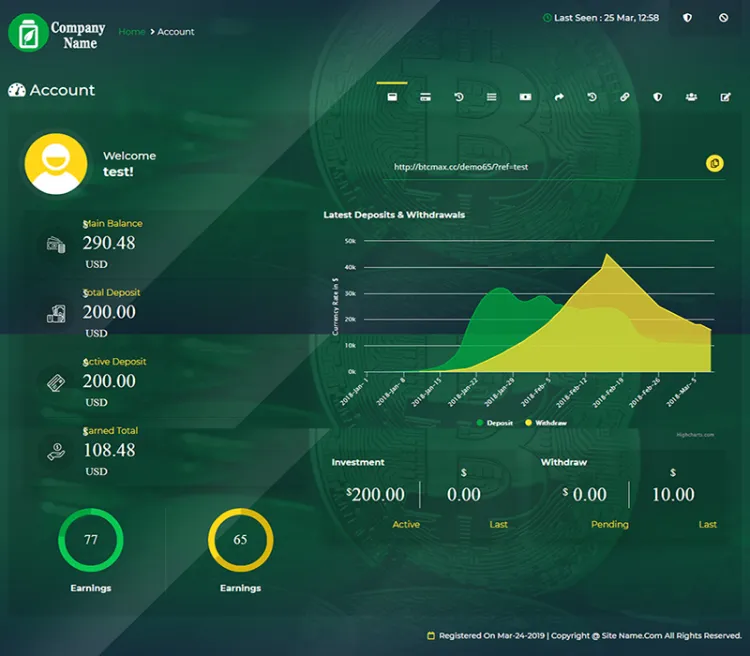Viewport: 750px width, 656px height.
Task: Copy referral link with yellow copy icon
Action: click(x=715, y=164)
